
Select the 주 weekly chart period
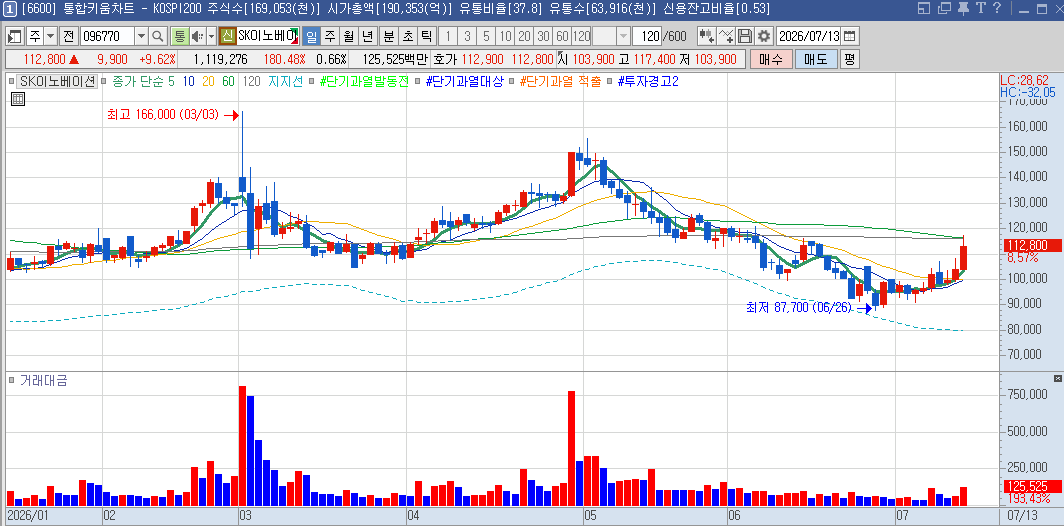[330, 36]
